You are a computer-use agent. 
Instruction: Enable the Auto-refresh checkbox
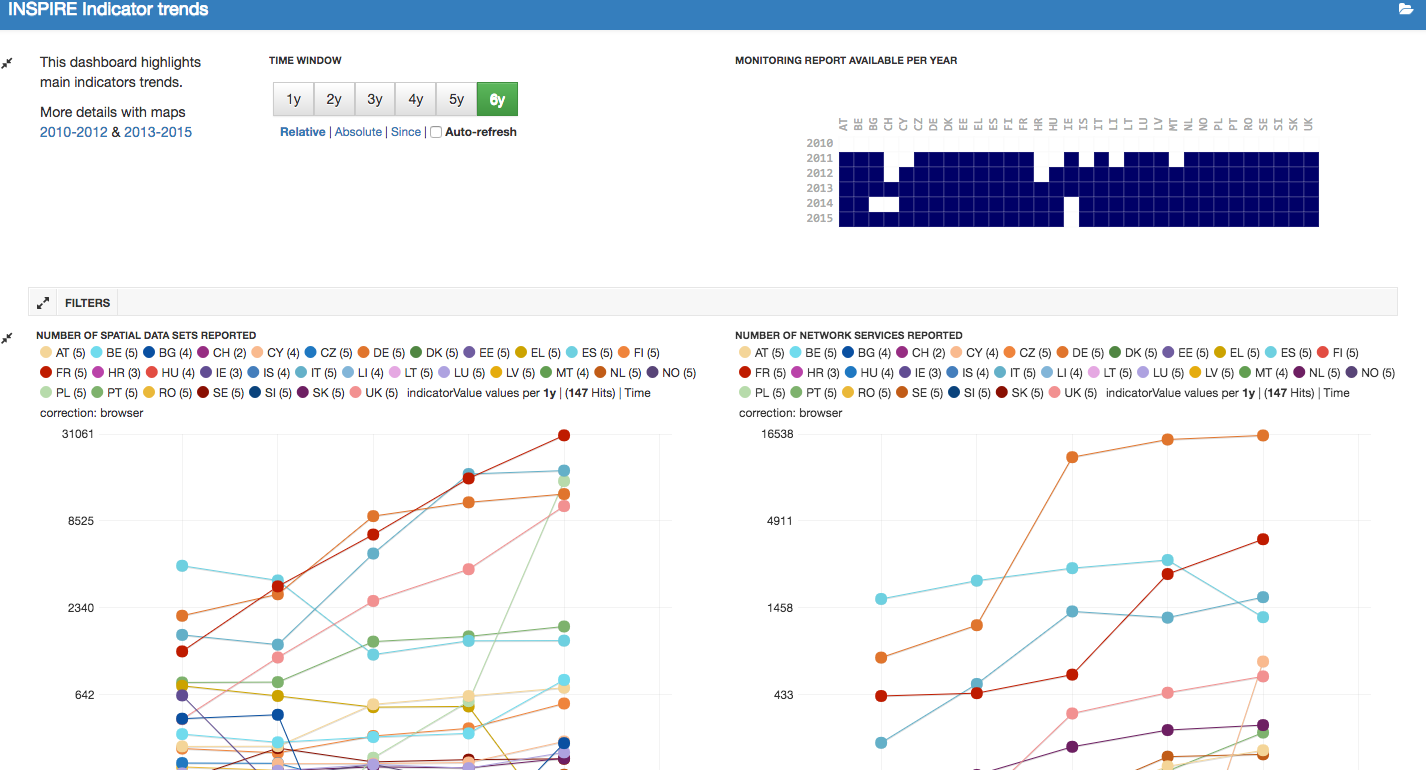[436, 132]
